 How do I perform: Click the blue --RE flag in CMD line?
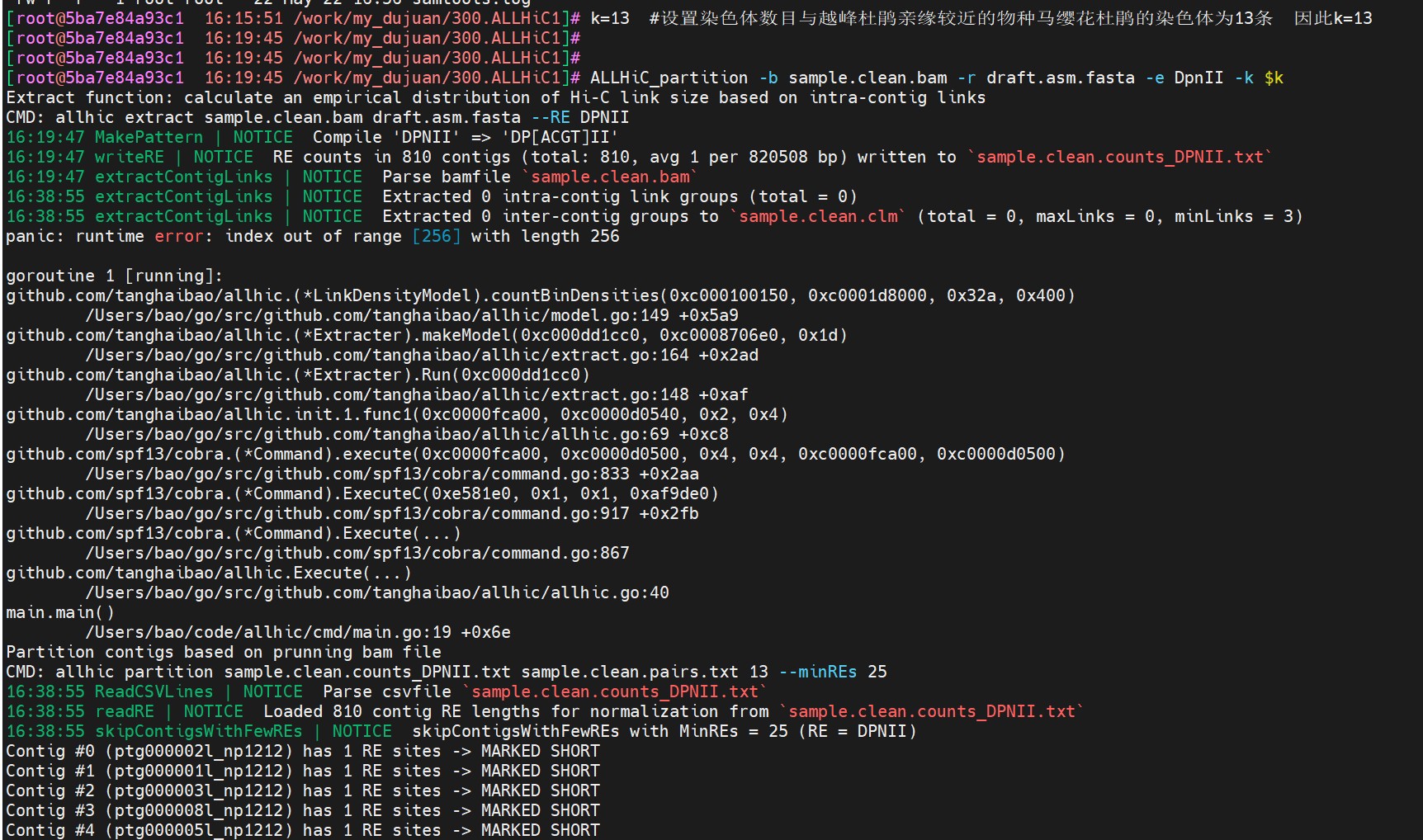point(550,117)
